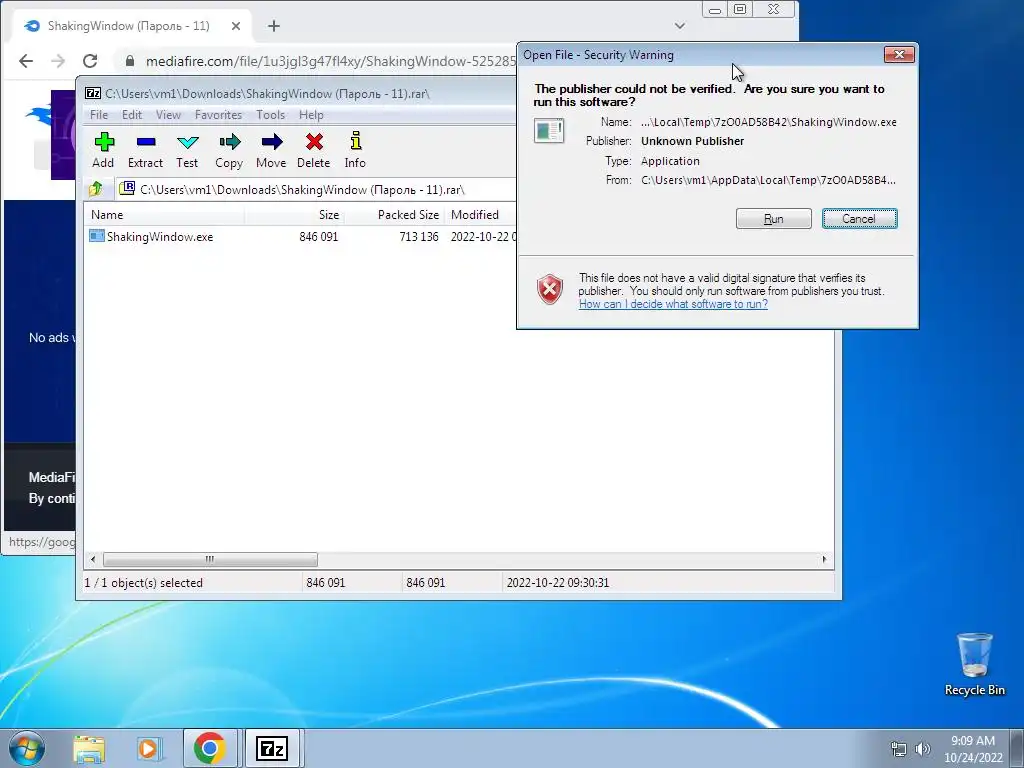Click the Move tool in 7-Zip
Screen dimensions: 1024x768
coord(271,150)
